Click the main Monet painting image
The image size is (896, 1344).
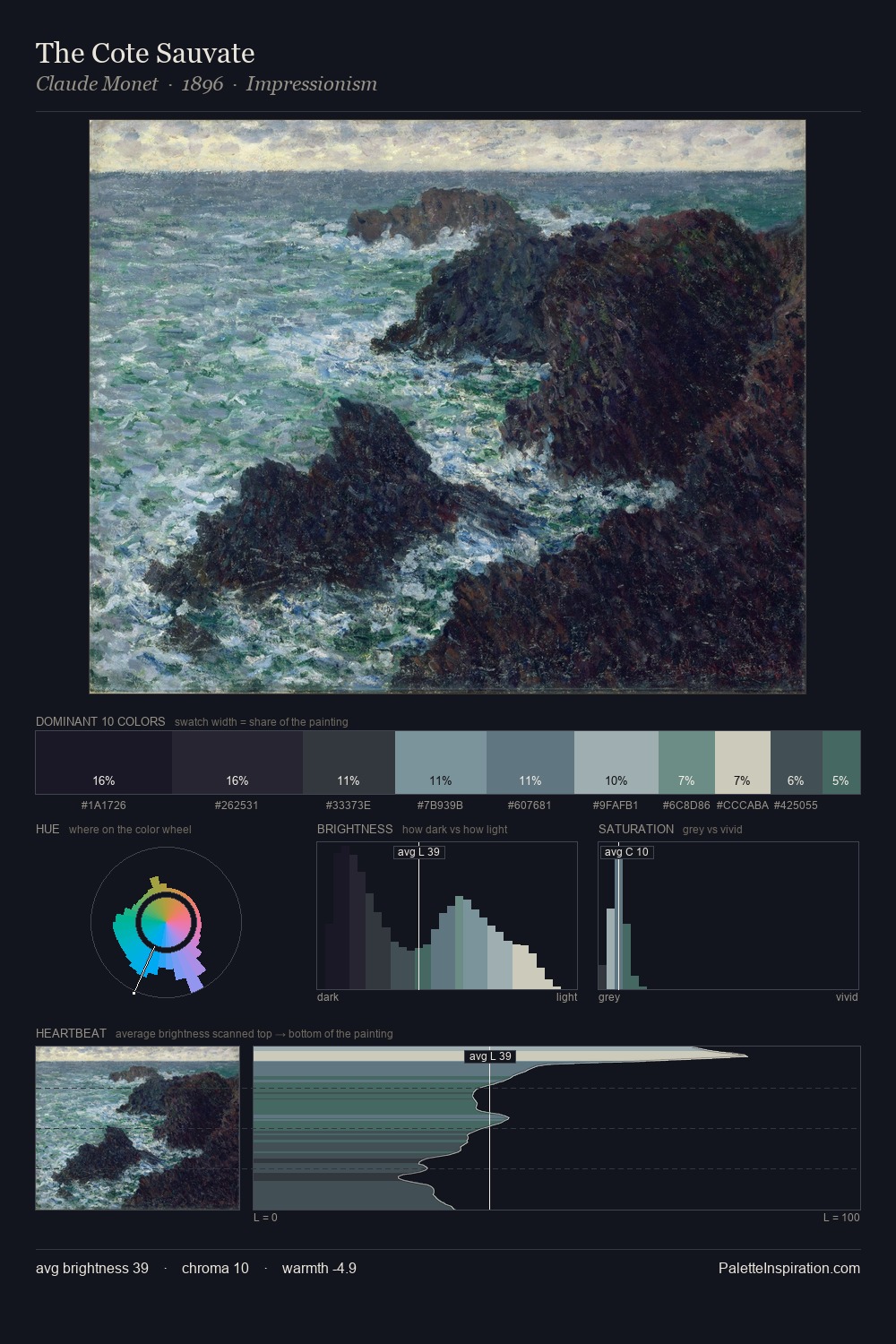(x=447, y=407)
